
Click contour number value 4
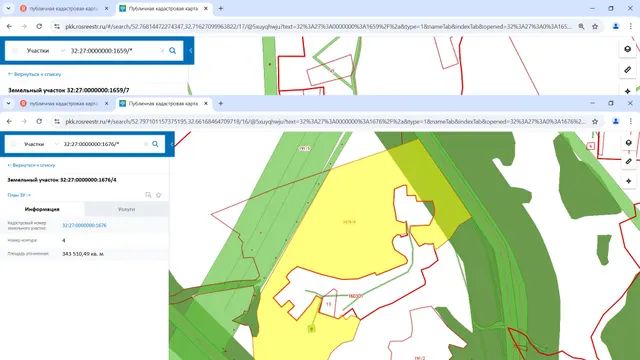[x=64, y=240]
